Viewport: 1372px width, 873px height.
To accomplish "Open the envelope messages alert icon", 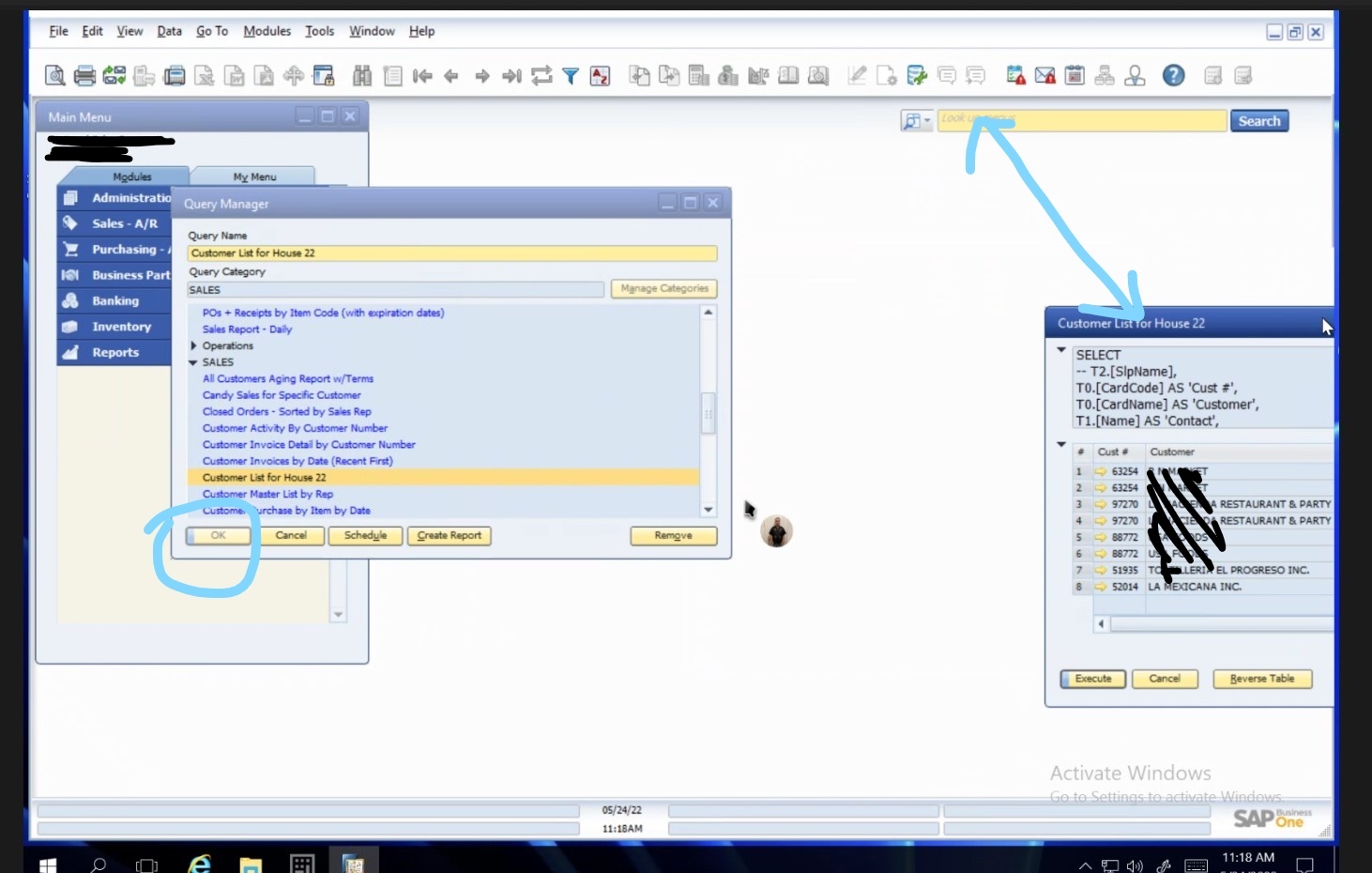I will (x=1044, y=76).
